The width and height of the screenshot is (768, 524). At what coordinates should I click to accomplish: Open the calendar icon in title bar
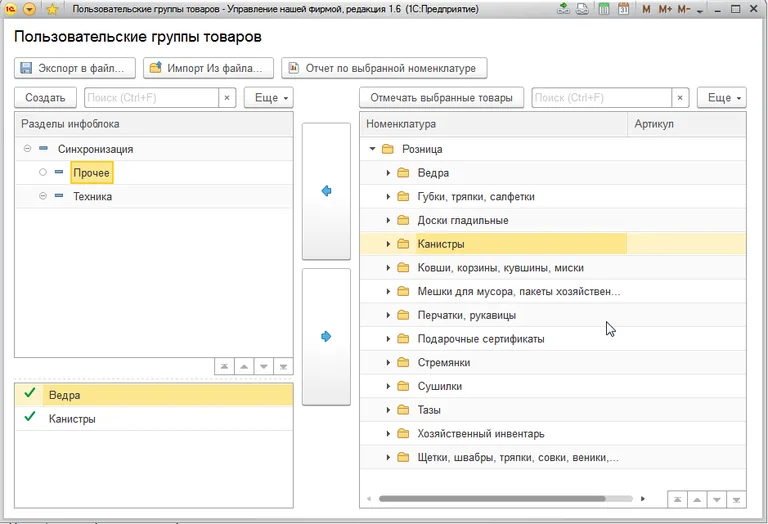[x=623, y=9]
